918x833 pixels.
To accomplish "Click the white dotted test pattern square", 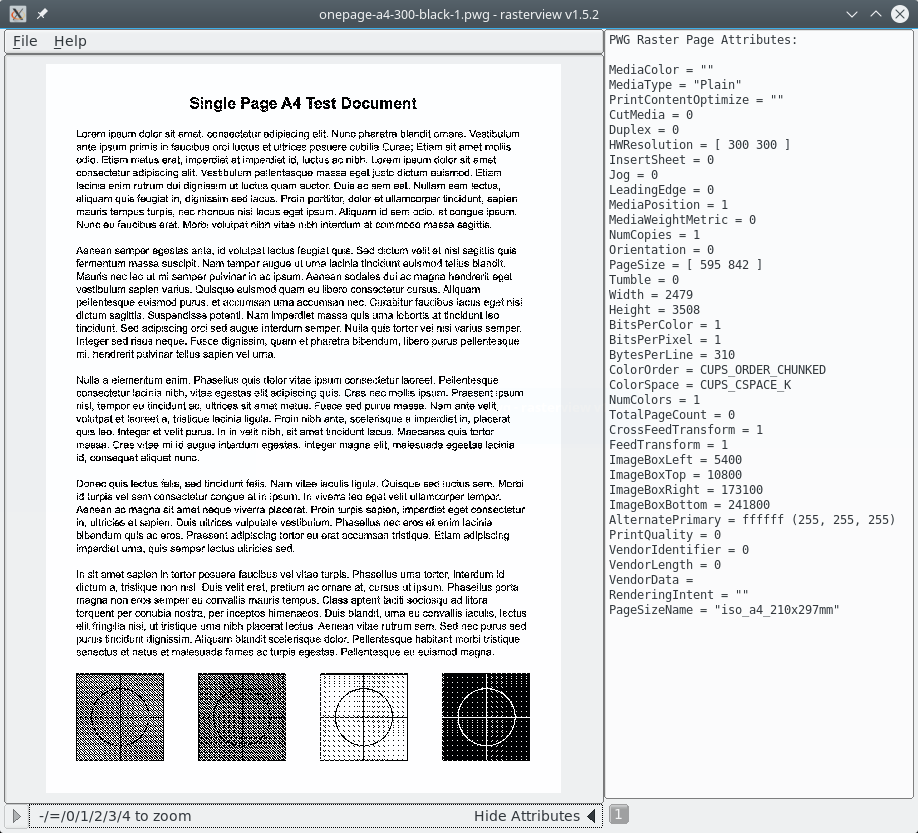I will (364, 717).
